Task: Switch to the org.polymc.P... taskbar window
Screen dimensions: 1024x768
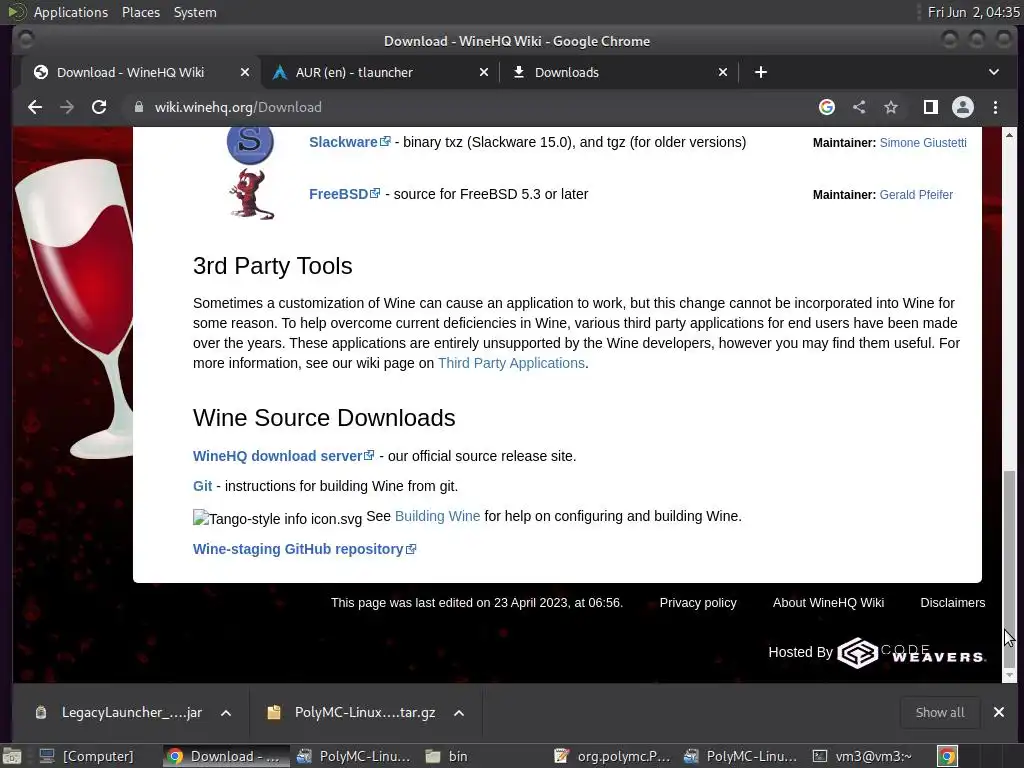Action: tap(613, 756)
